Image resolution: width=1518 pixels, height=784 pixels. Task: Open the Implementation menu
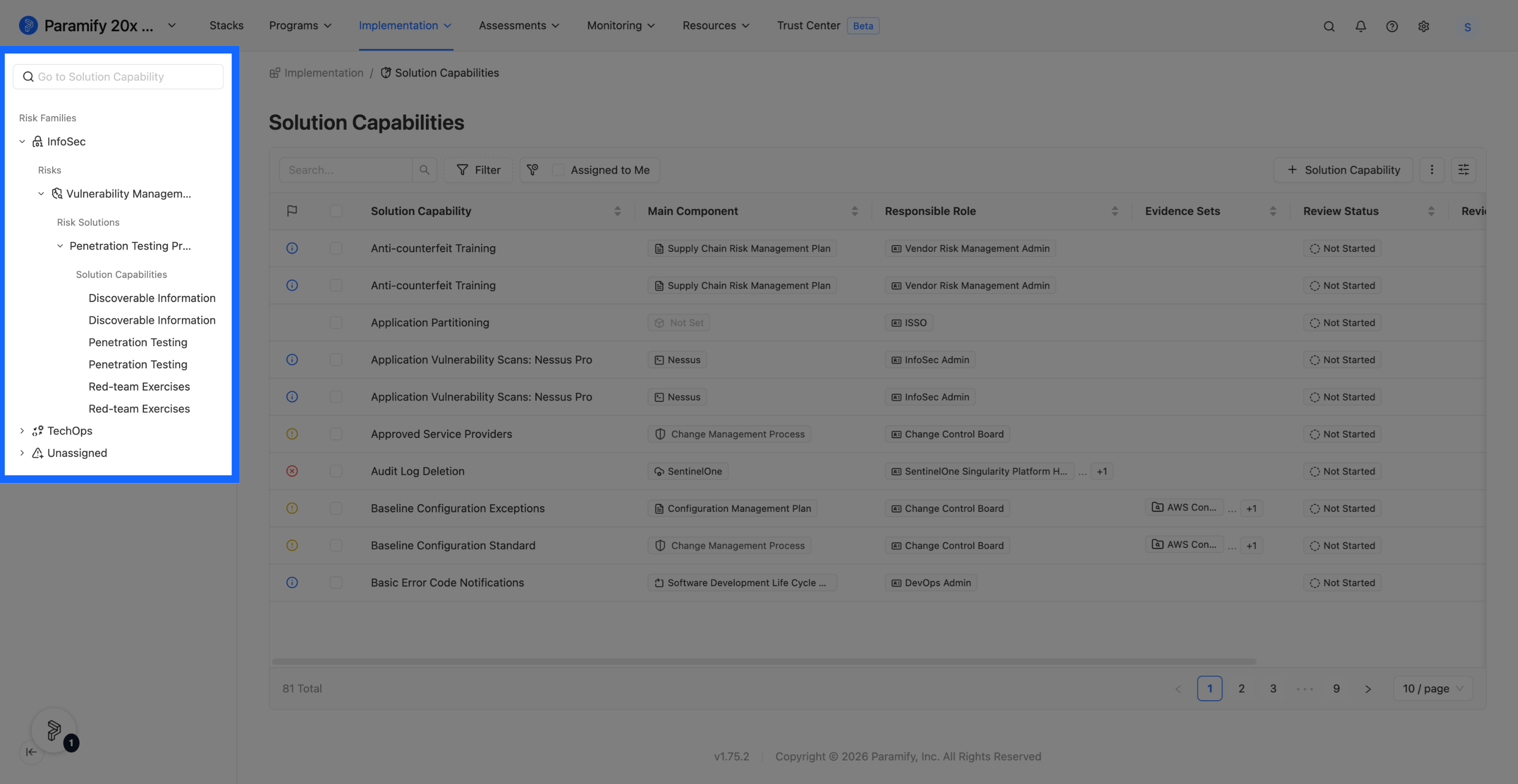[x=405, y=25]
